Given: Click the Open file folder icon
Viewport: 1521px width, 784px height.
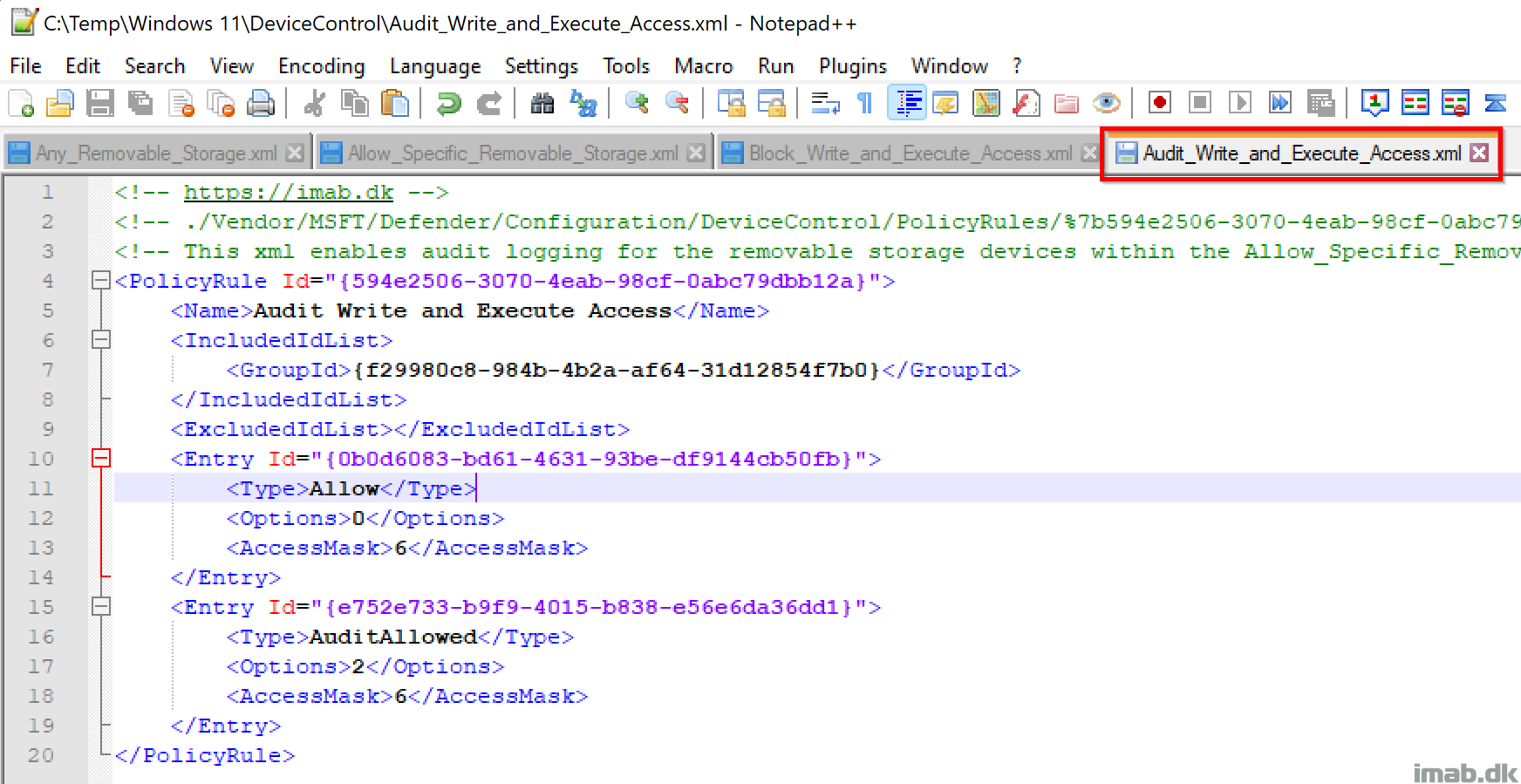Looking at the screenshot, I should tap(59, 103).
